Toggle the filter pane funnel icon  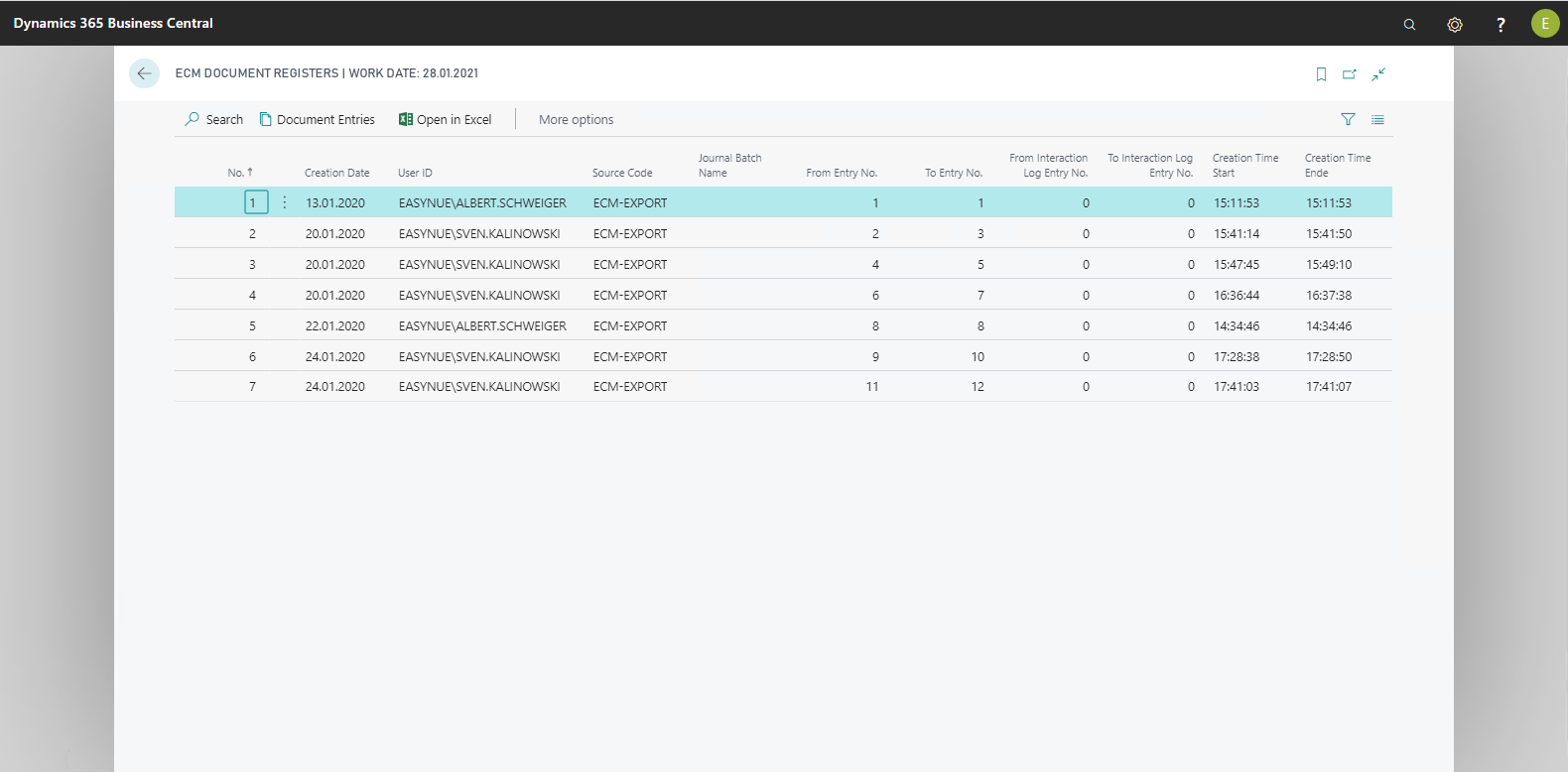point(1348,119)
